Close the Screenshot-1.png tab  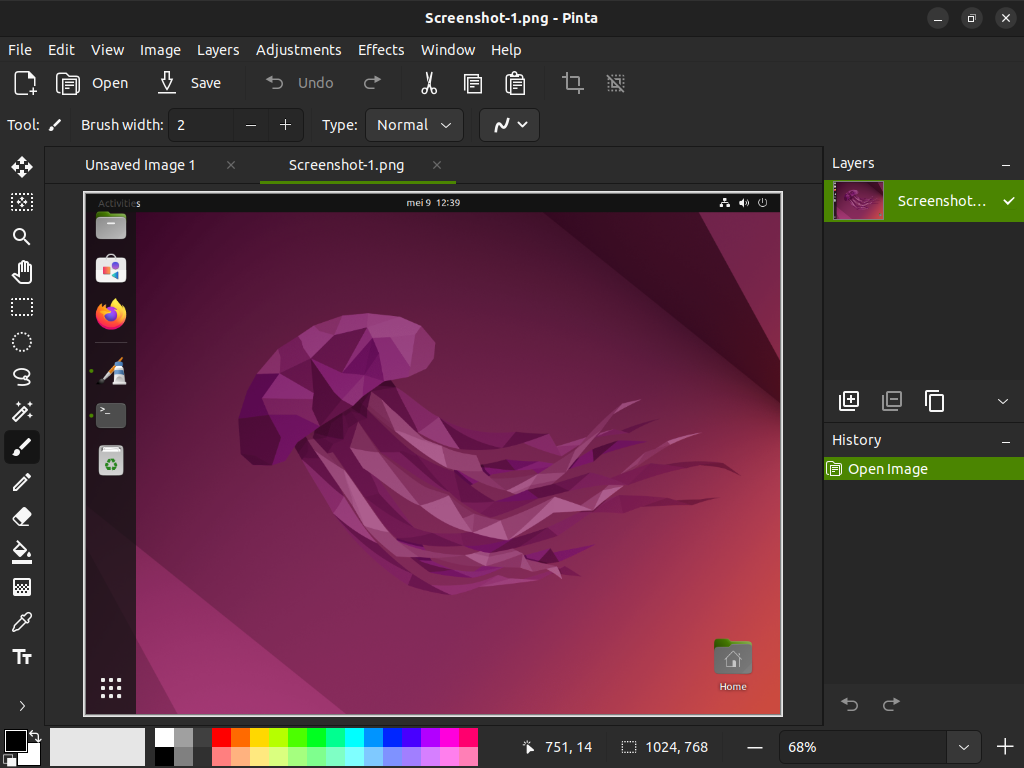(437, 165)
